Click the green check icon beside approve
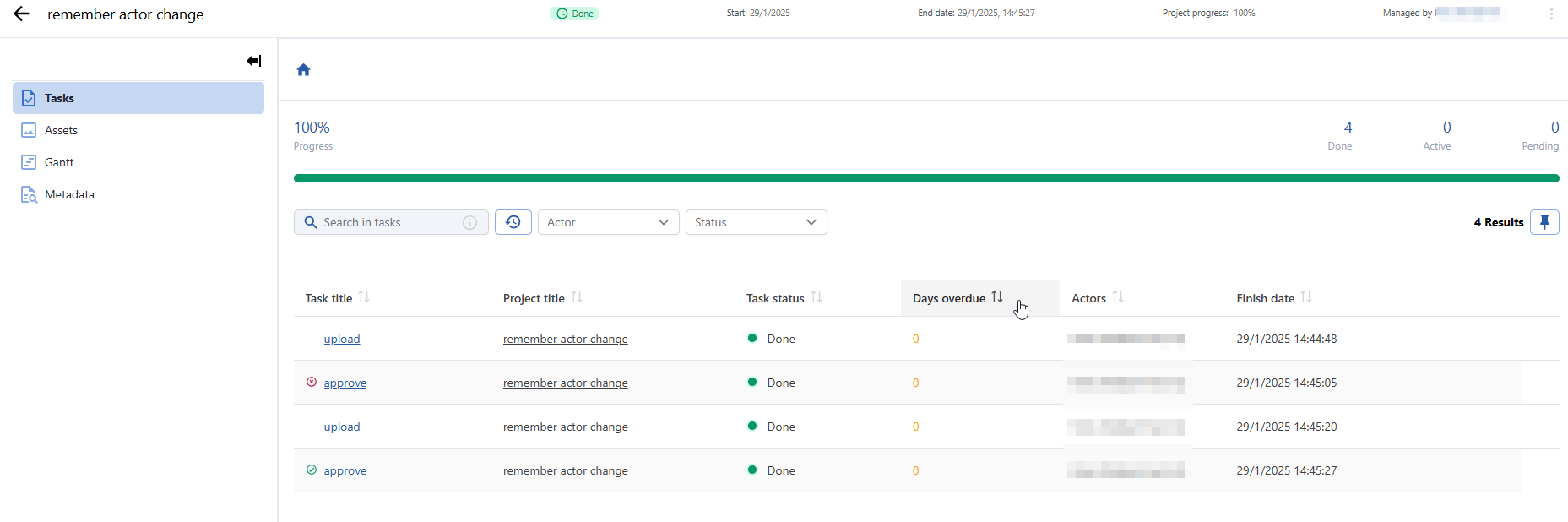Image resolution: width=1568 pixels, height=522 pixels. point(312,470)
